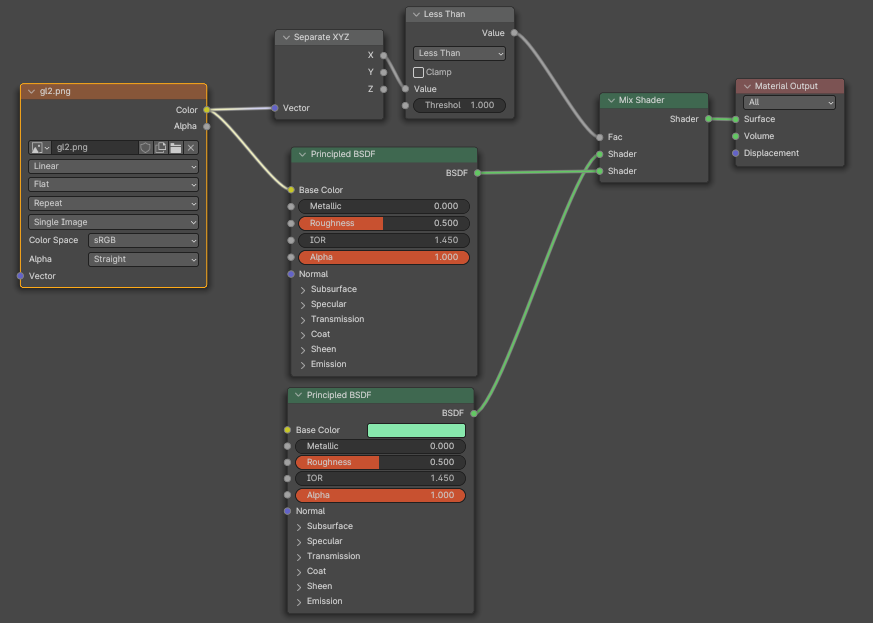Adjust Alpha slider in upper Principled BSDF
The image size is (873, 623).
coord(384,257)
